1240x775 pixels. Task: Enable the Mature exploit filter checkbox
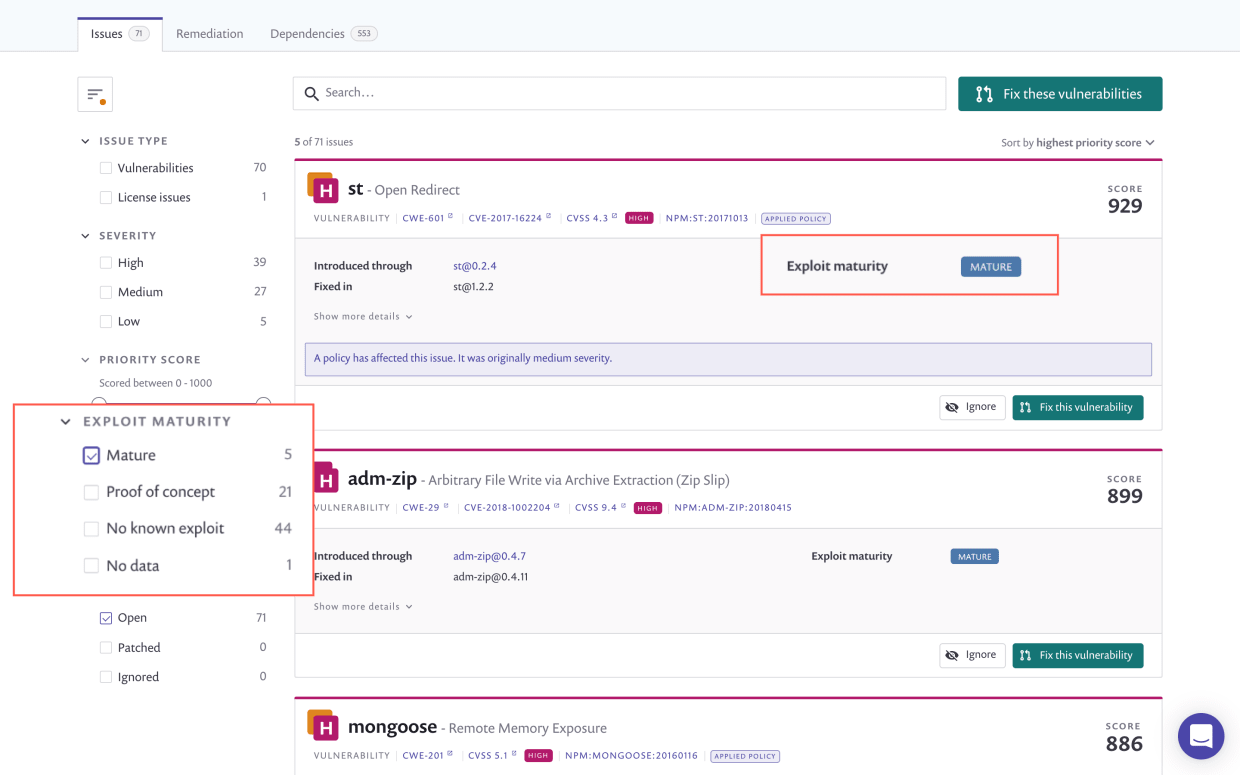91,456
